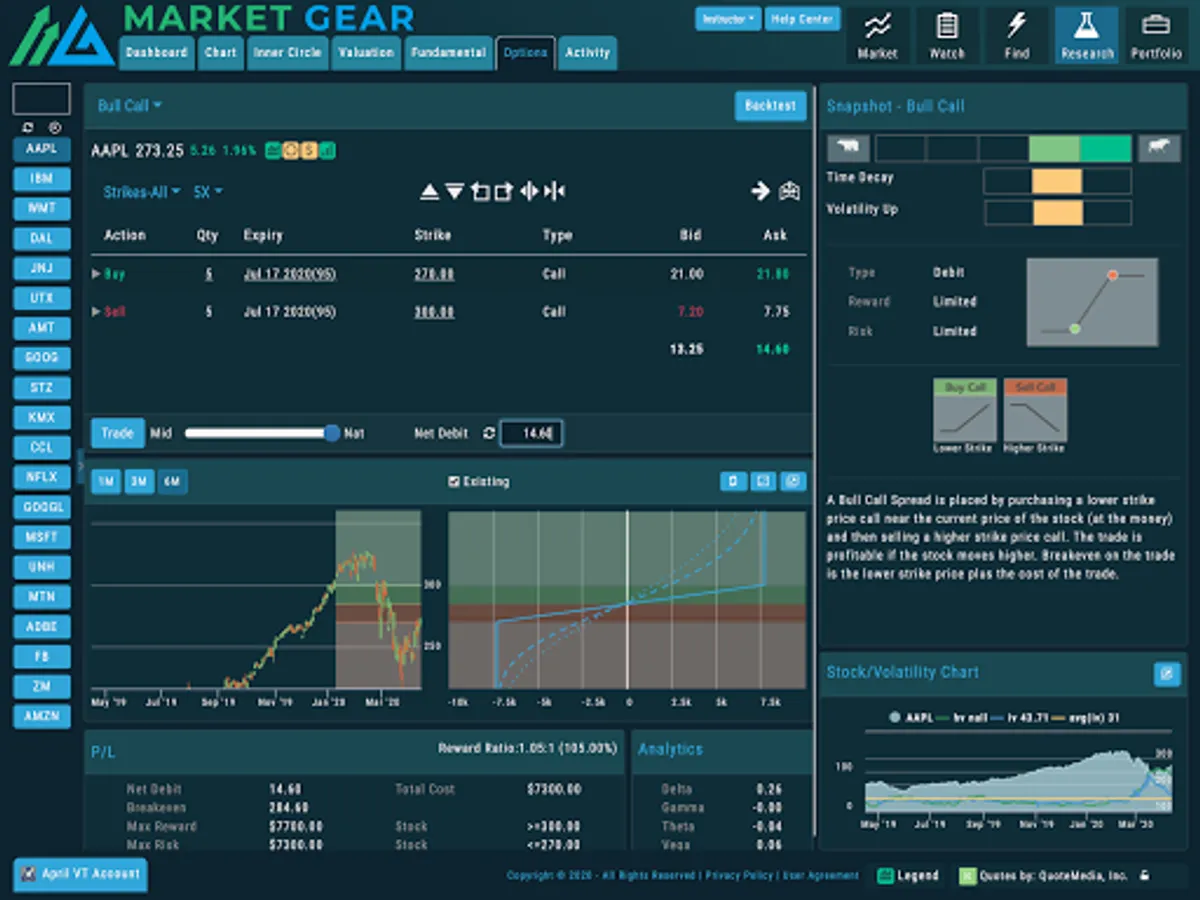Open the Bull Call strategy dropdown

tap(130, 105)
